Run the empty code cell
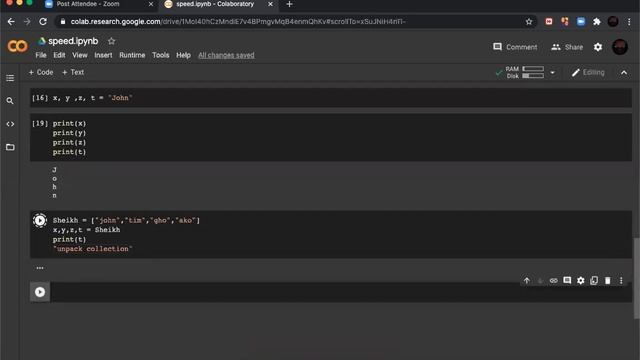This screenshot has height=360, width=640. pos(40,292)
